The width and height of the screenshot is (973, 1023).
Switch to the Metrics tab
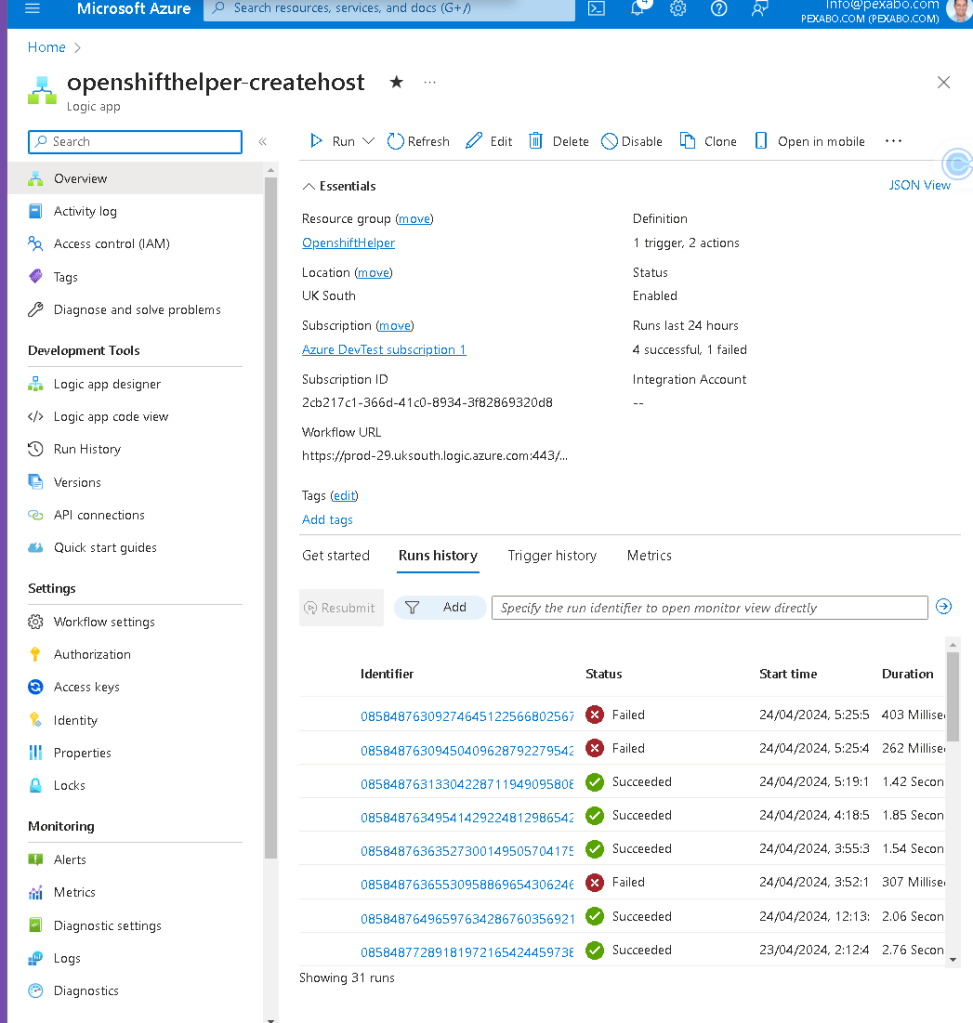649,555
